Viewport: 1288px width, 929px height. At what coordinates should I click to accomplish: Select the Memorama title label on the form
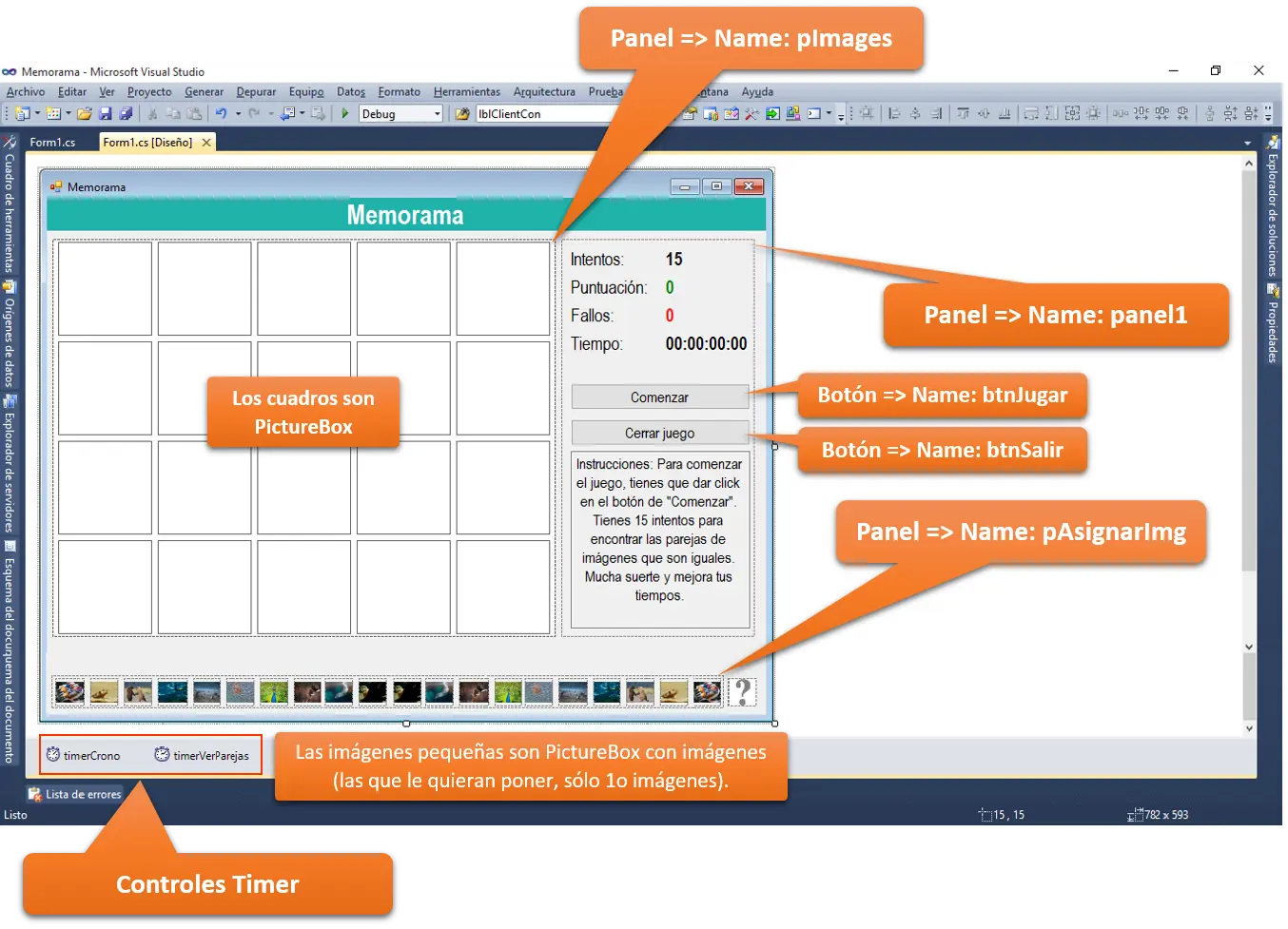[x=405, y=215]
